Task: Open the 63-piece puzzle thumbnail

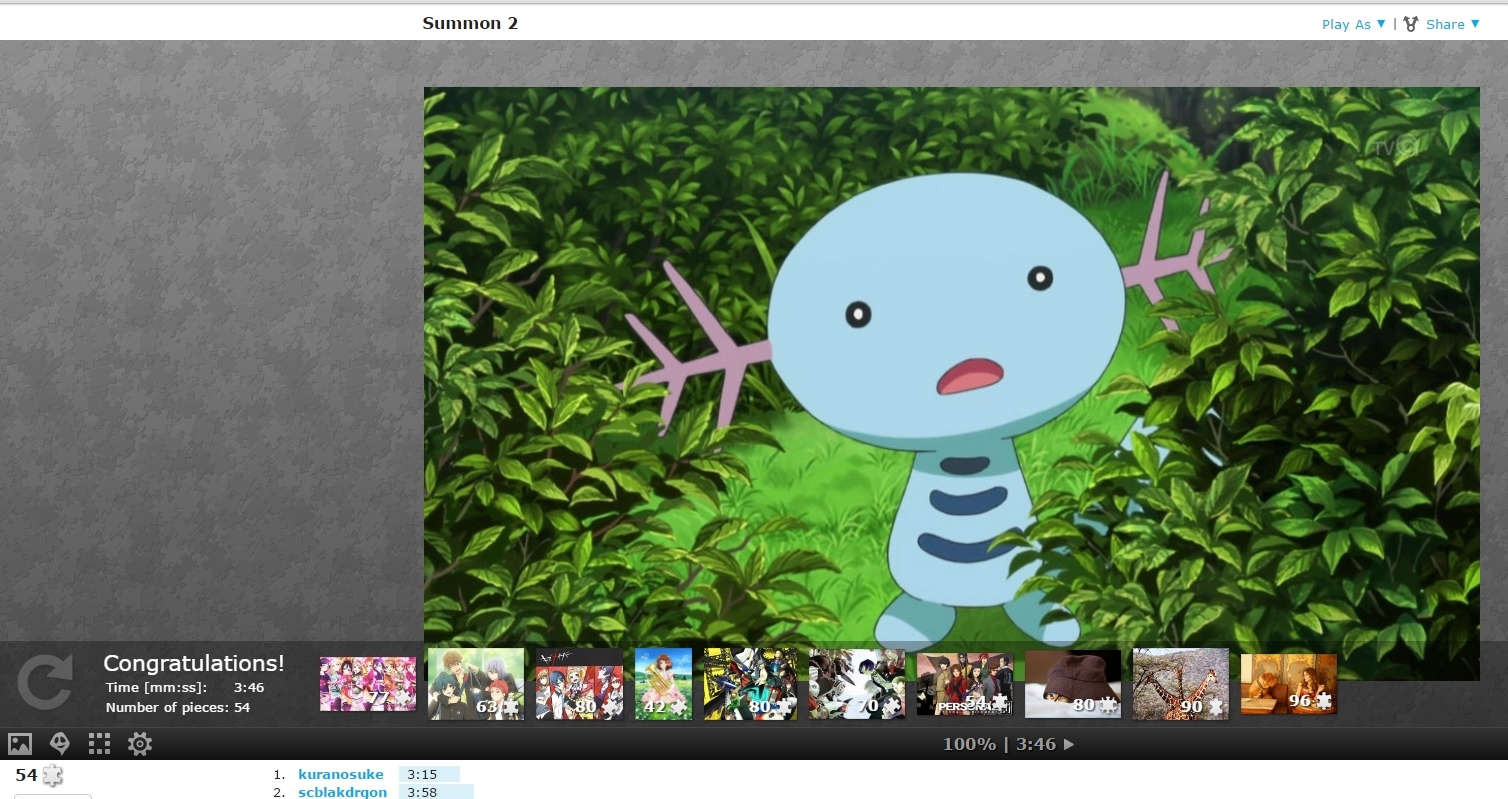Action: [476, 684]
